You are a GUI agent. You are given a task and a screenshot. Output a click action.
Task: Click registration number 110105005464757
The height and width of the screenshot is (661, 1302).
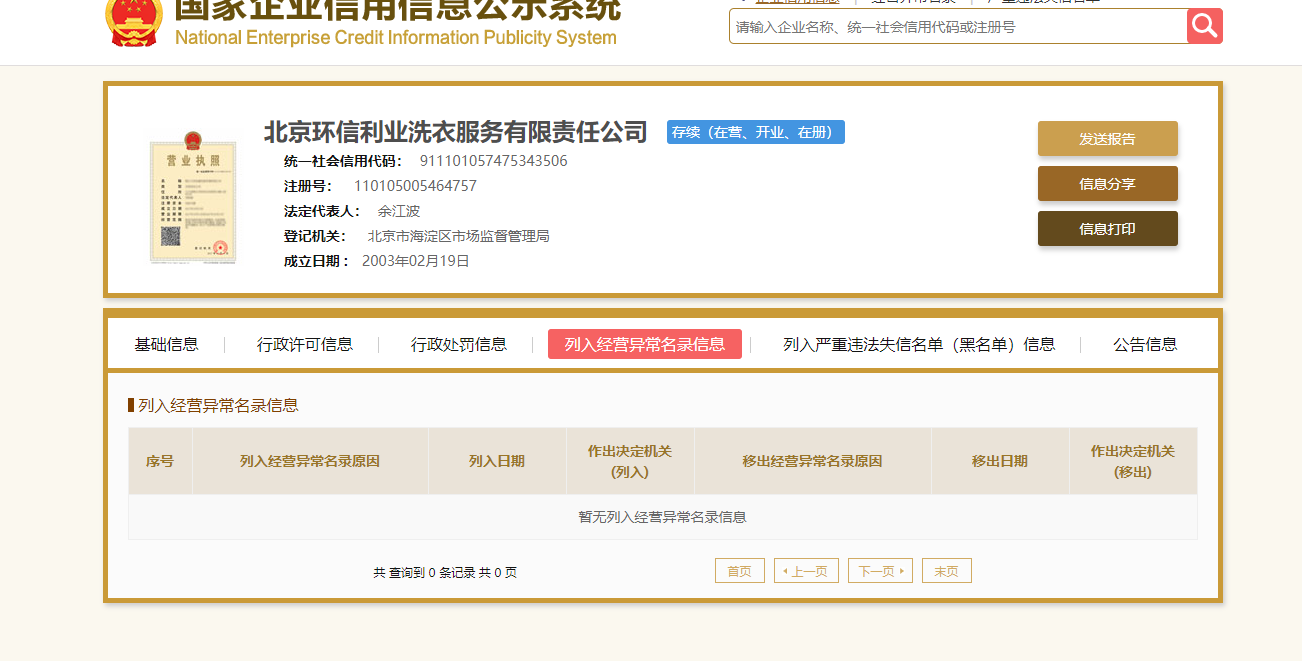coord(415,186)
